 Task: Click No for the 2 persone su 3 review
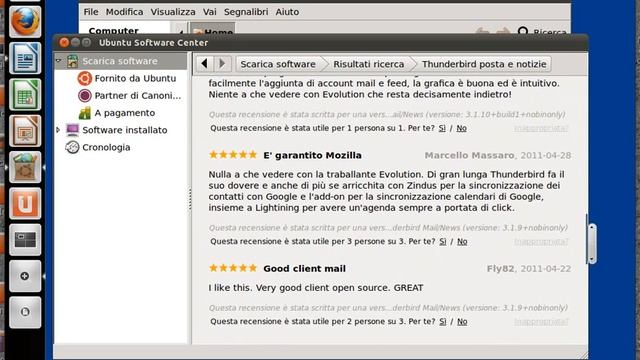click(x=462, y=322)
